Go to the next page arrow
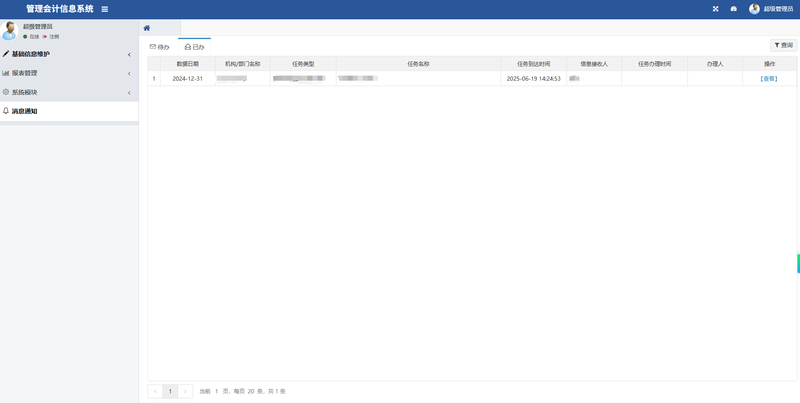The image size is (800, 403). coord(185,391)
